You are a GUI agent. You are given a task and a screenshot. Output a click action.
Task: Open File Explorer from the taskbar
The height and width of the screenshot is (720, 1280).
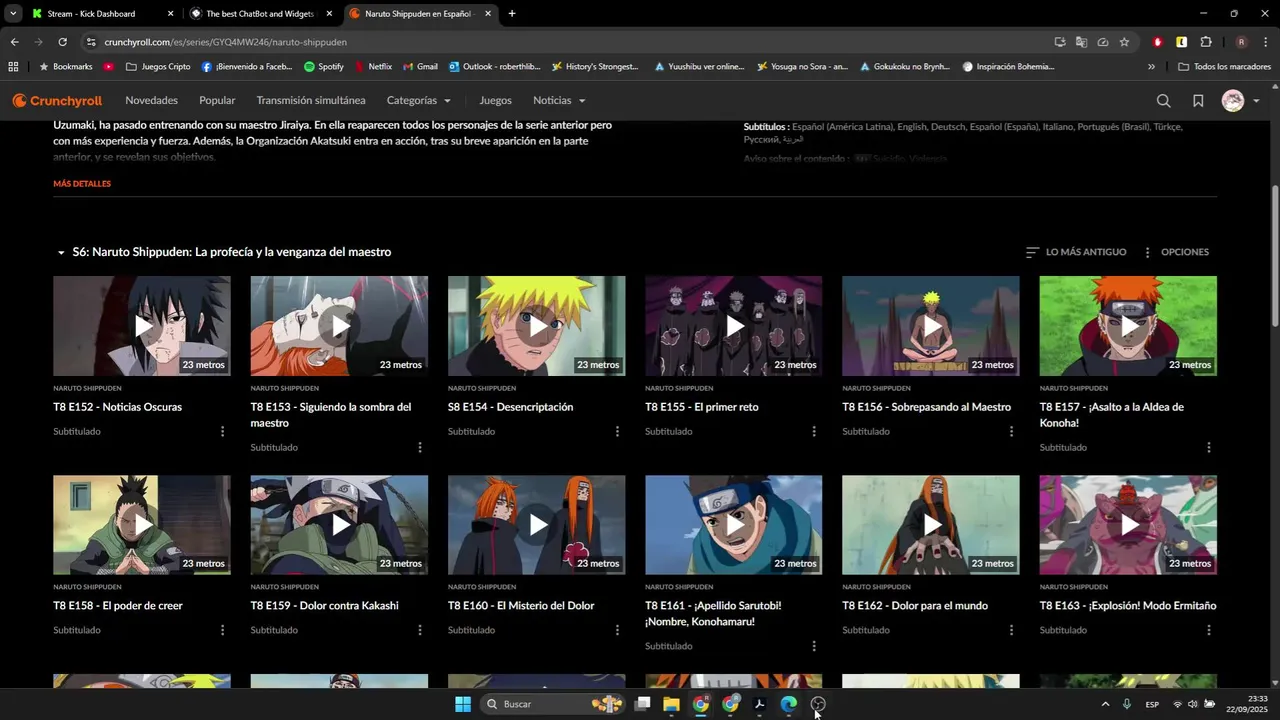point(671,704)
